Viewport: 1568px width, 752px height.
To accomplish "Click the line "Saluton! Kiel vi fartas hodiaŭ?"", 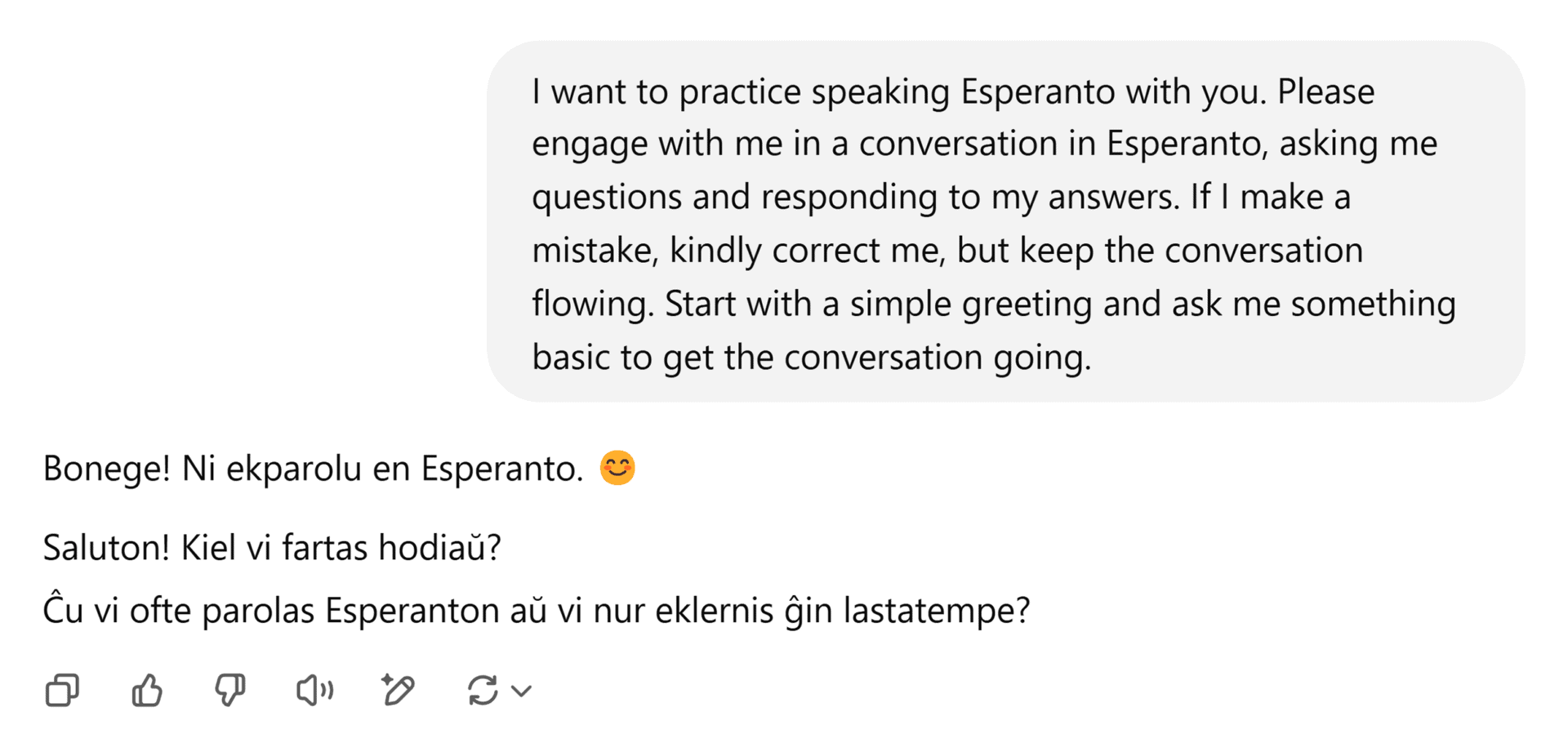I will (272, 548).
